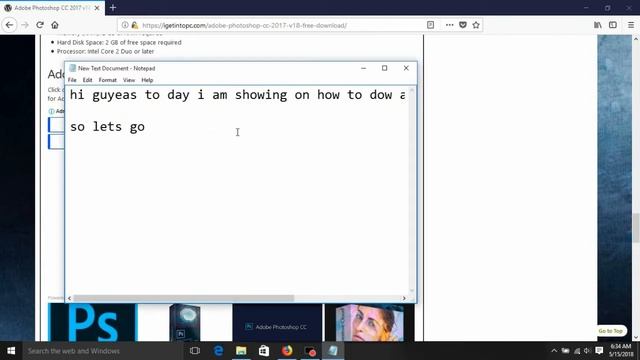Image resolution: width=640 pixels, height=360 pixels.
Task: Select the Adobe Photoshop CC 2017 tab
Action: (52, 8)
